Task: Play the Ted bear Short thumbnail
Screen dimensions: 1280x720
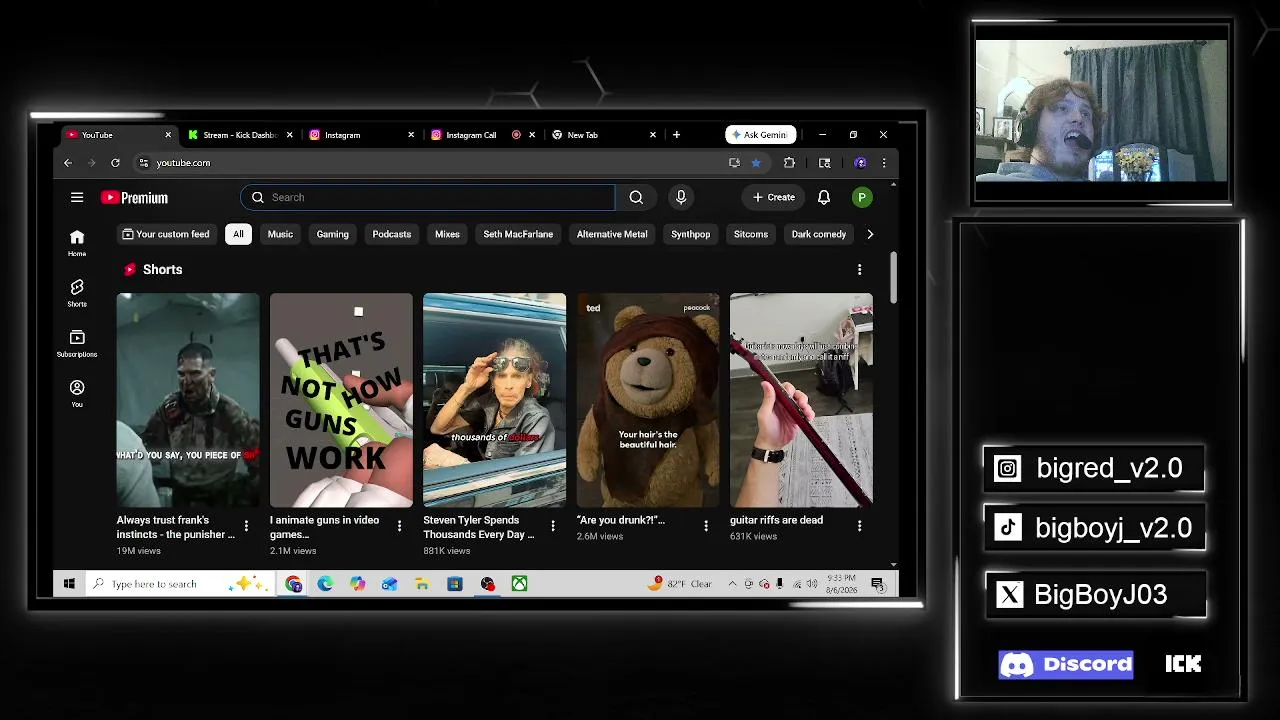Action: coord(648,400)
